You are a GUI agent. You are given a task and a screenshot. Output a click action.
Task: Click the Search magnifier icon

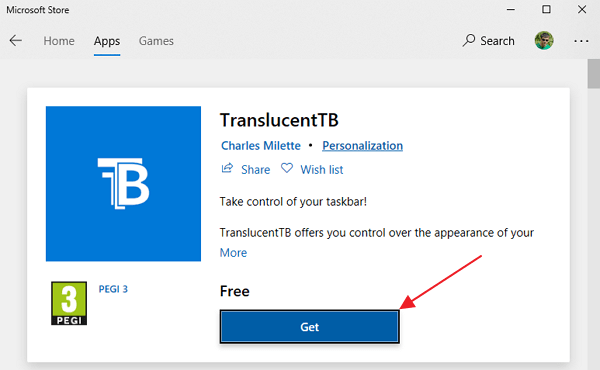coord(468,40)
